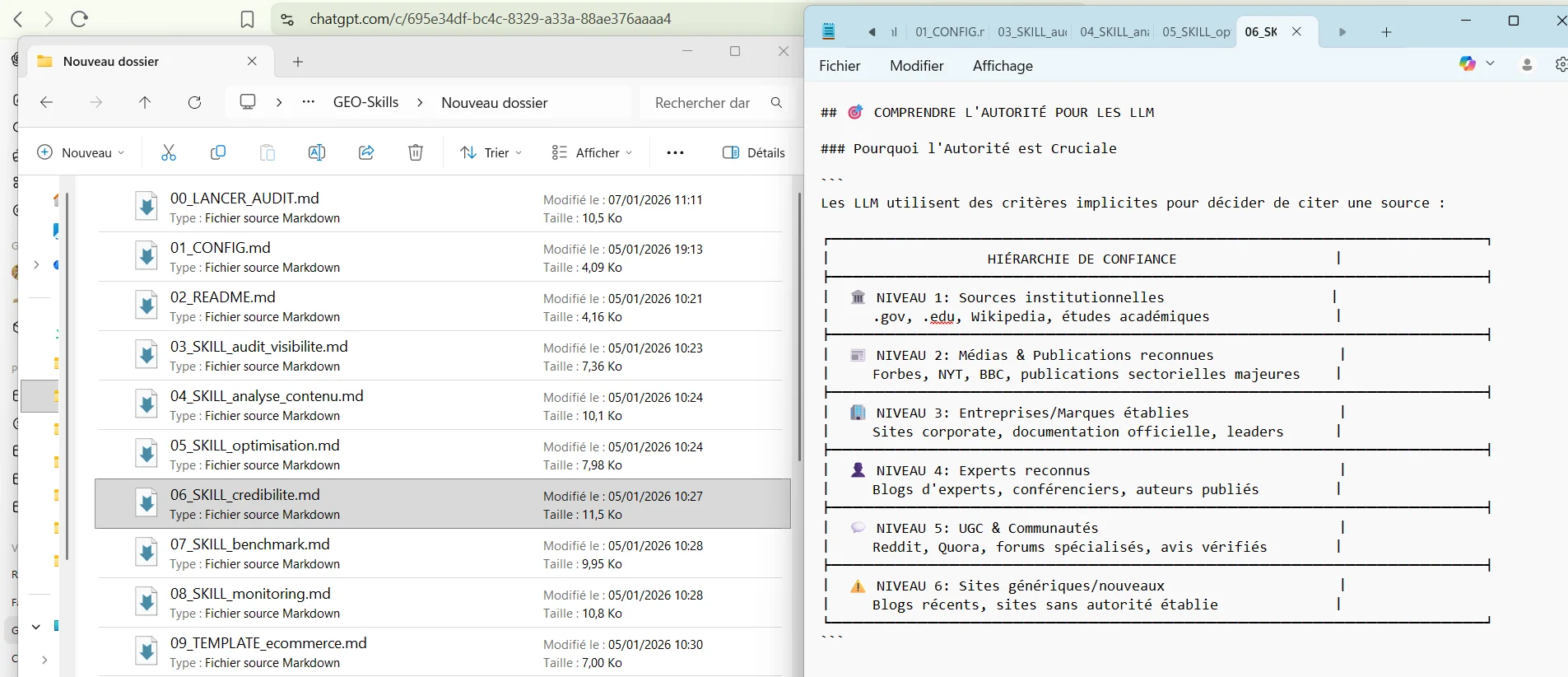Select file 08_SKILL_monitoring.md
1568x677 pixels.
[x=443, y=602]
